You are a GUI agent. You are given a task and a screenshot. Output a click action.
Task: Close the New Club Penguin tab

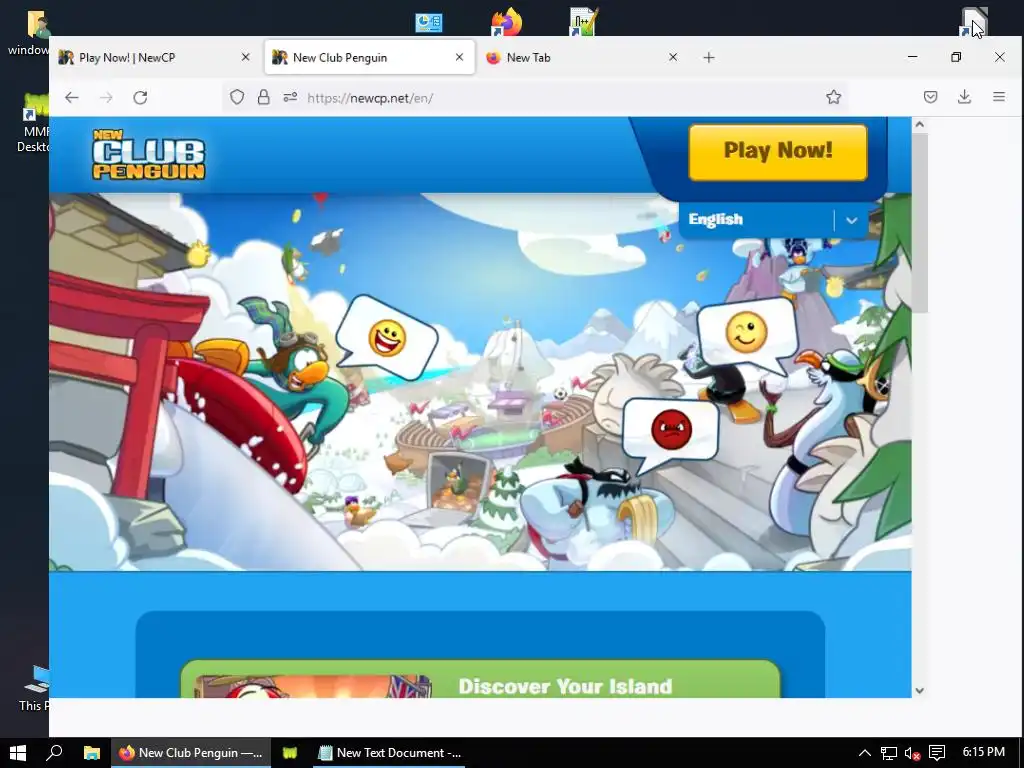(x=459, y=57)
